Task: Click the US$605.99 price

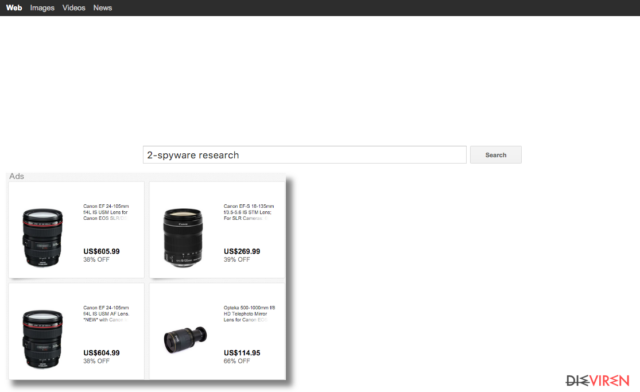Action: 102,251
